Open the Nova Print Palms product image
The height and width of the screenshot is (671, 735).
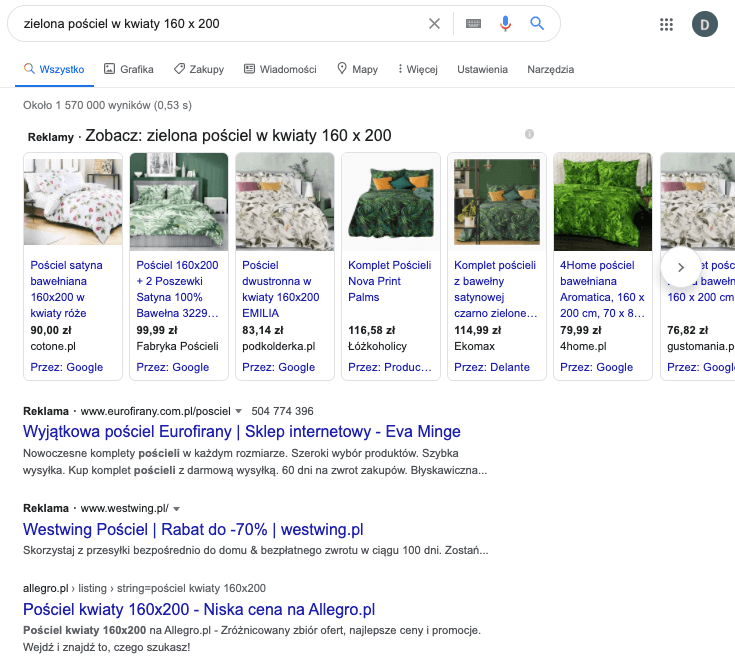tap(391, 202)
